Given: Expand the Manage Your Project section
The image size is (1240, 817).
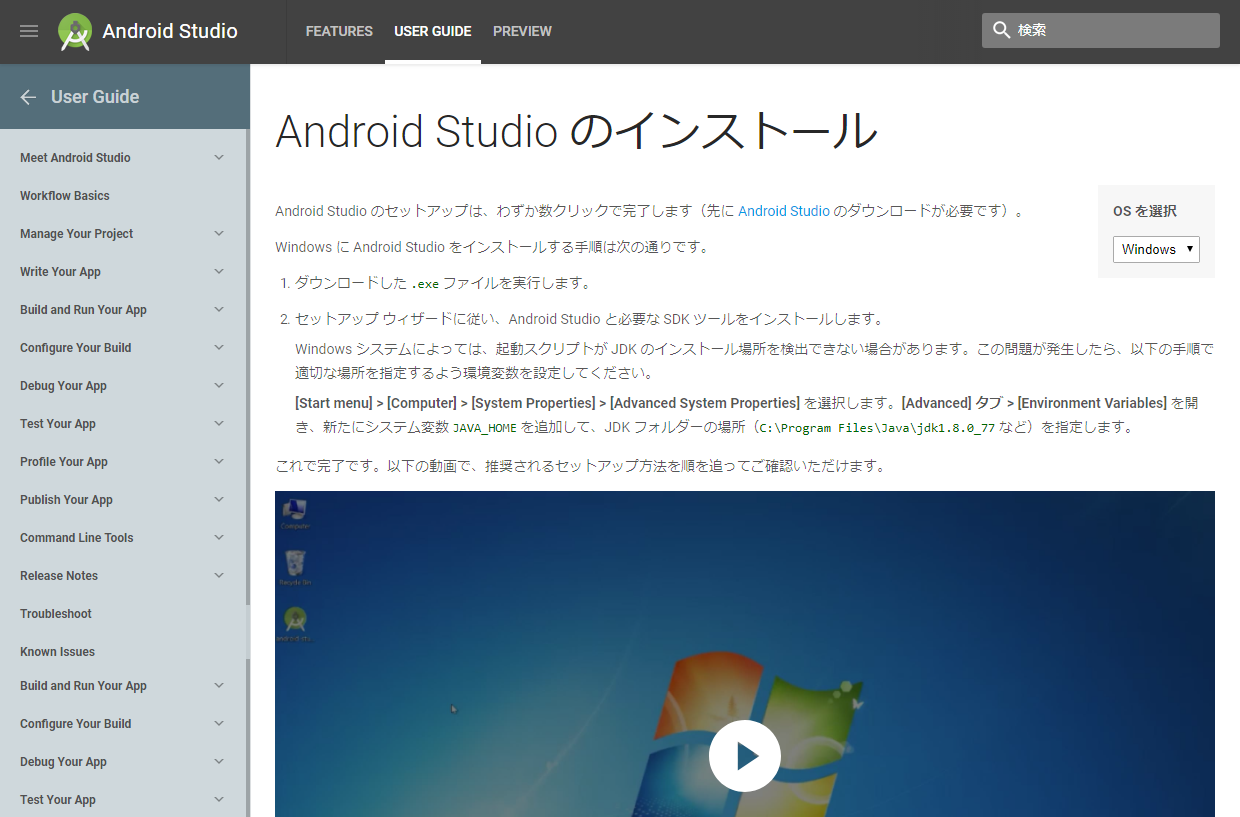Looking at the screenshot, I should [x=219, y=234].
